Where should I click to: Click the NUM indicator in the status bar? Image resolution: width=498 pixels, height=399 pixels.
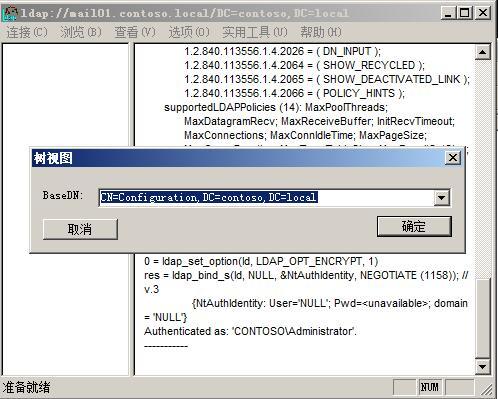430,387
